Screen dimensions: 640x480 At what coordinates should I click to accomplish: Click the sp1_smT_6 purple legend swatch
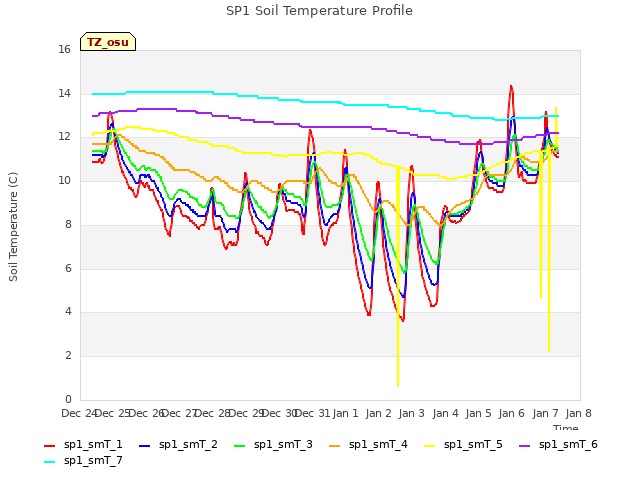tap(524, 446)
